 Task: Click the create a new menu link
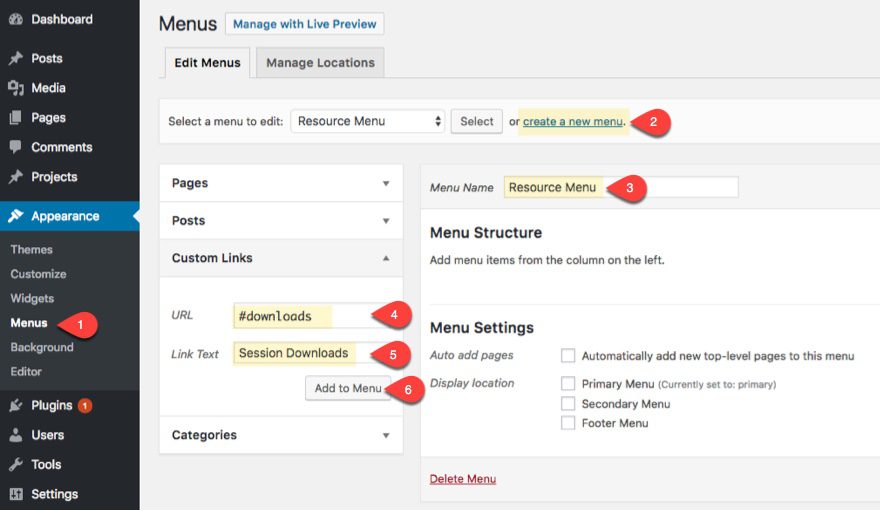pyautogui.click(x=572, y=122)
